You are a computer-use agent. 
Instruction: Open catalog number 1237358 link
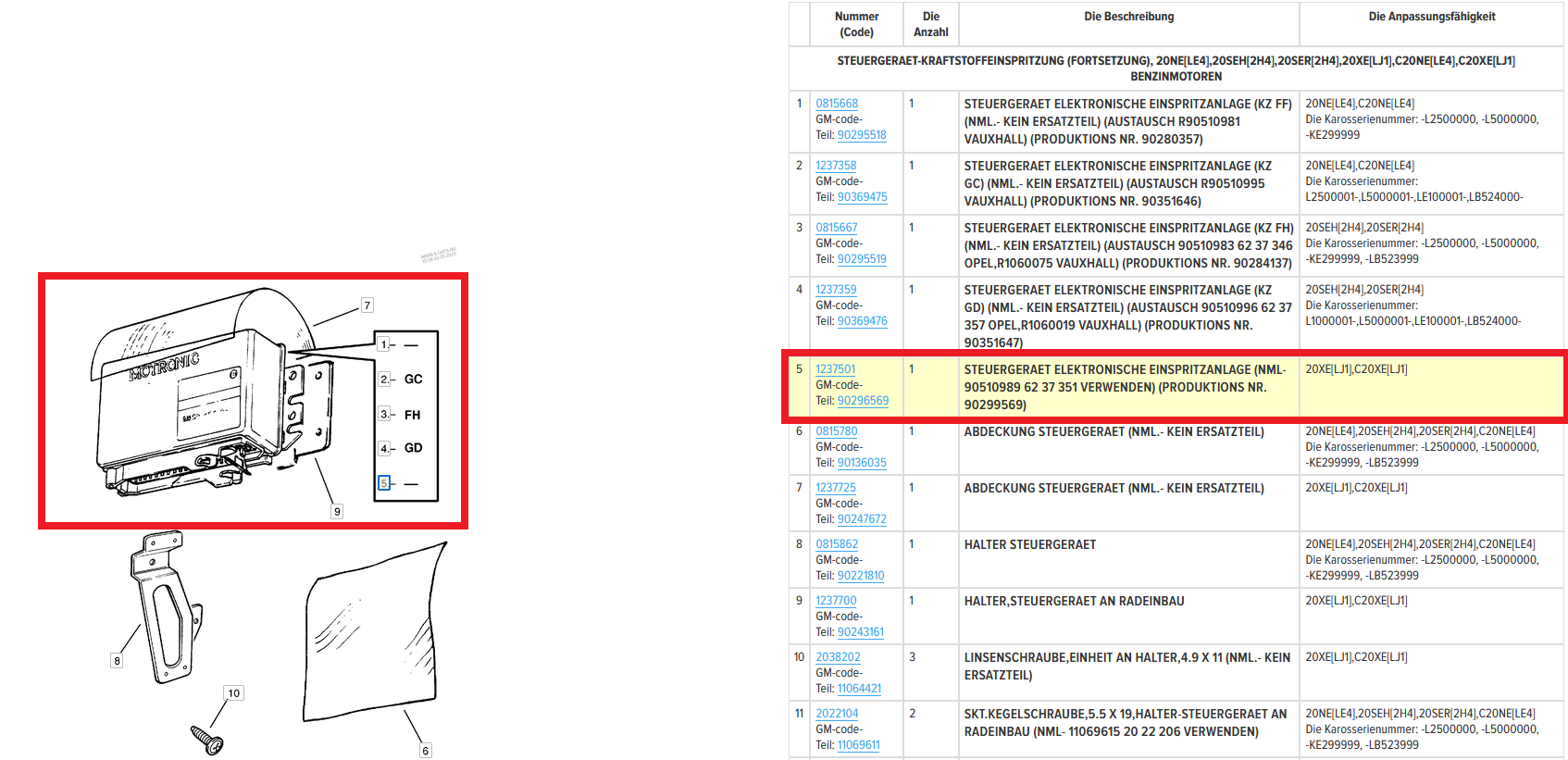(836, 166)
